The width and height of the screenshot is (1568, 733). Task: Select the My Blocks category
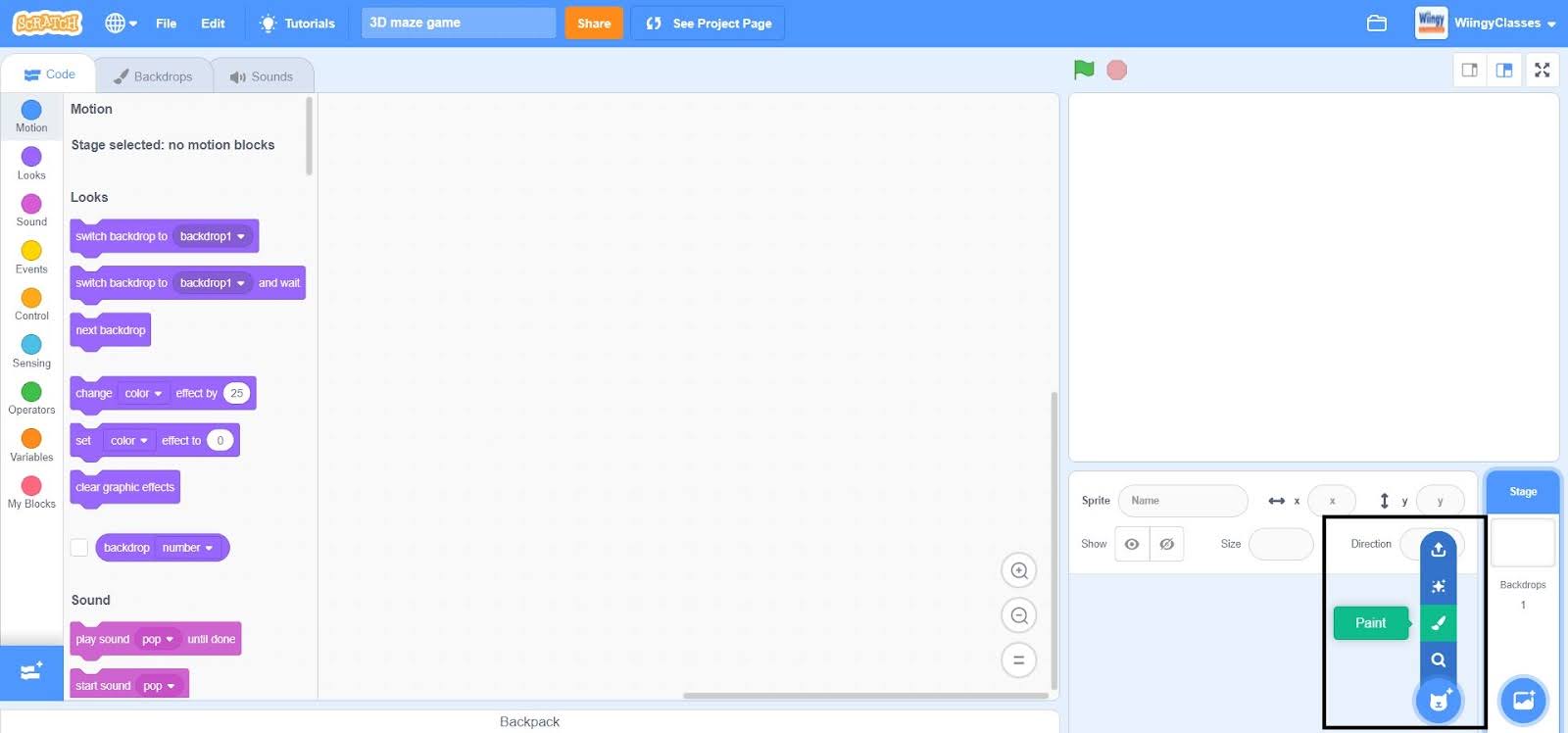(31, 493)
